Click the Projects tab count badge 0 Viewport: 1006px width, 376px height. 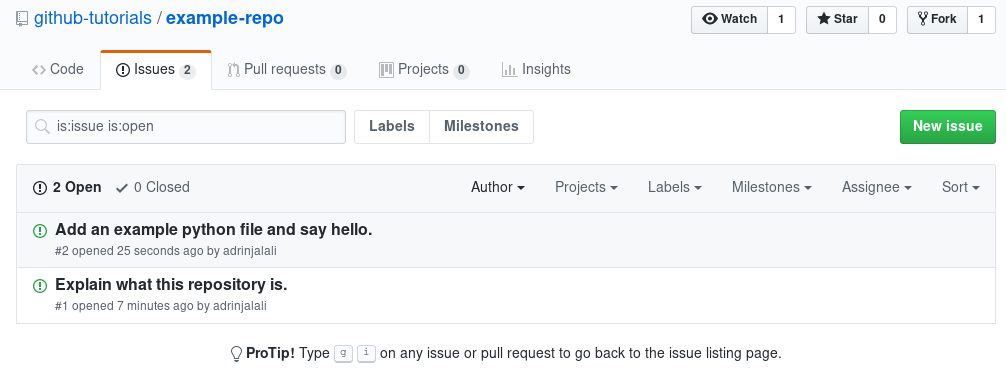pyautogui.click(x=461, y=71)
